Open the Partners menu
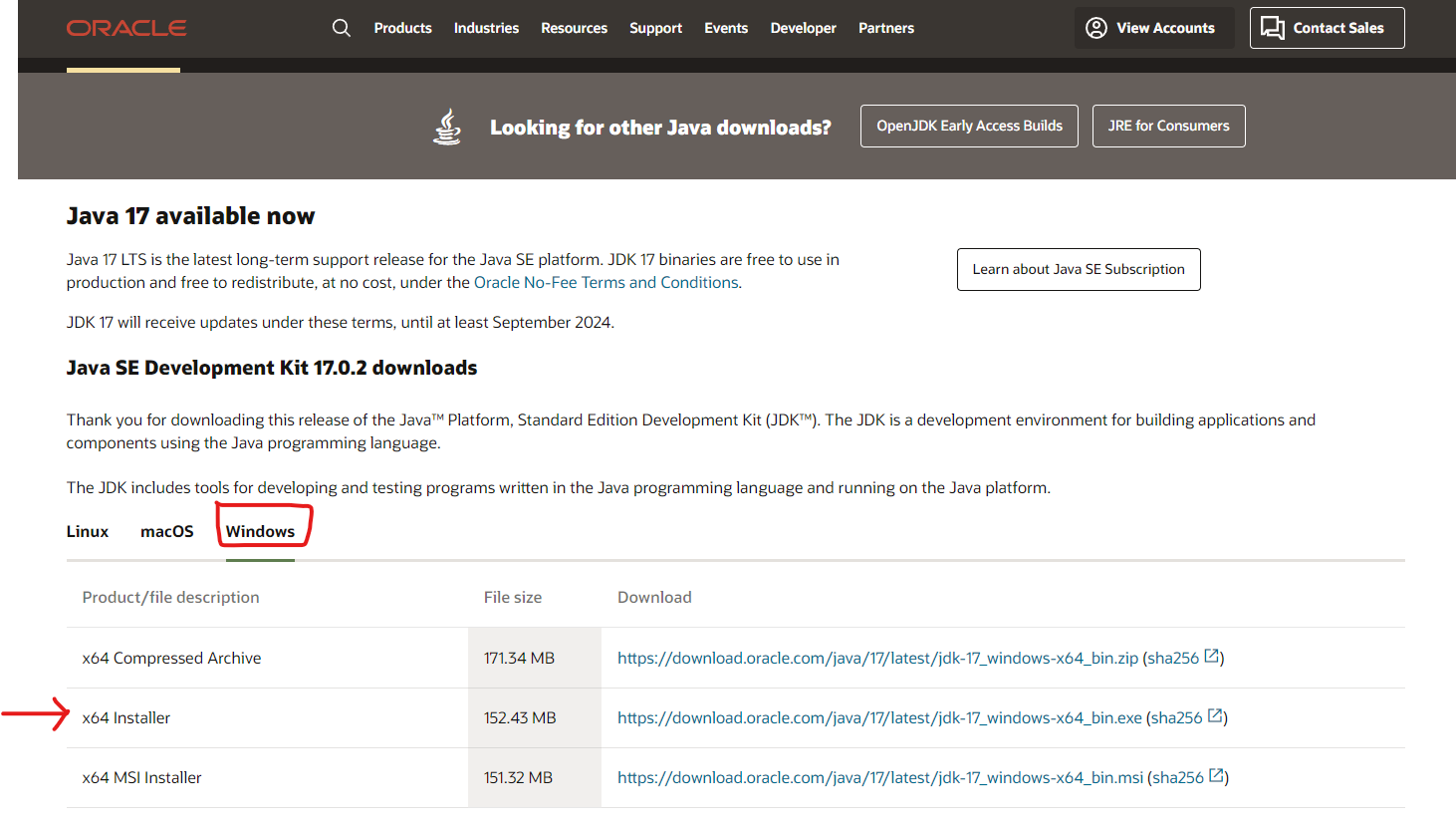 point(886,28)
